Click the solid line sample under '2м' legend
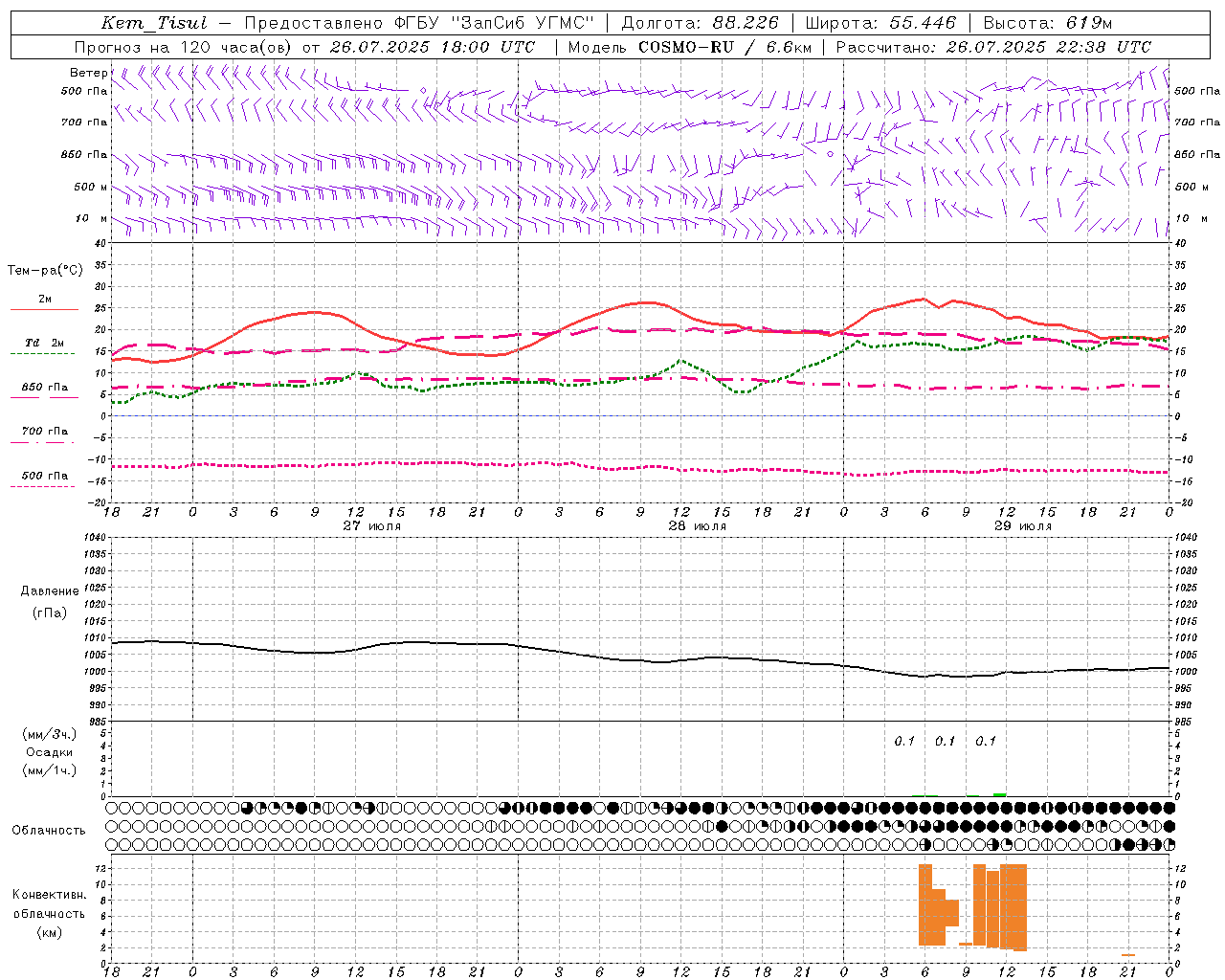Viewport: 1225px width, 980px height. pos(44,310)
